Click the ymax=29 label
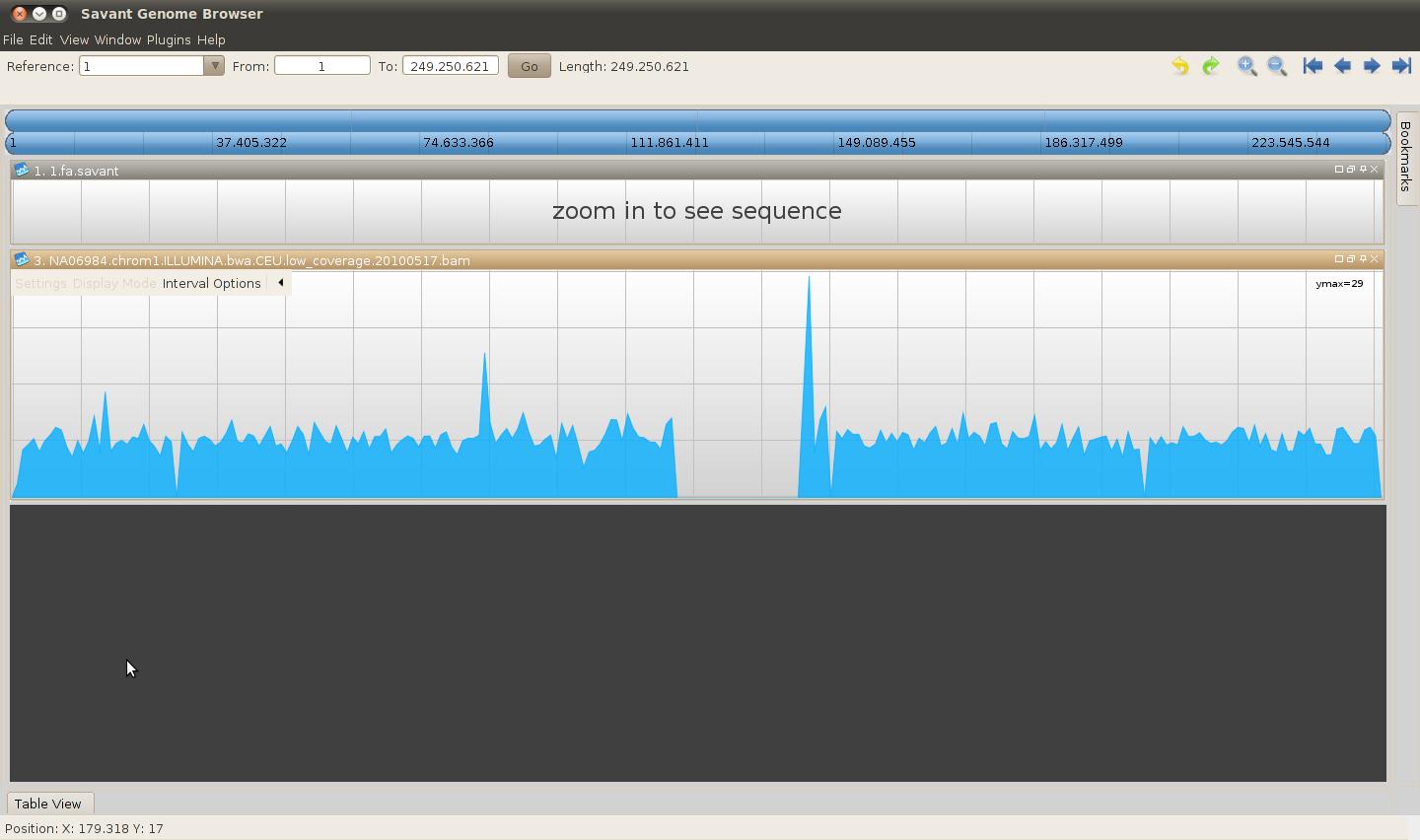Viewport: 1420px width, 840px height. pyautogui.click(x=1339, y=283)
